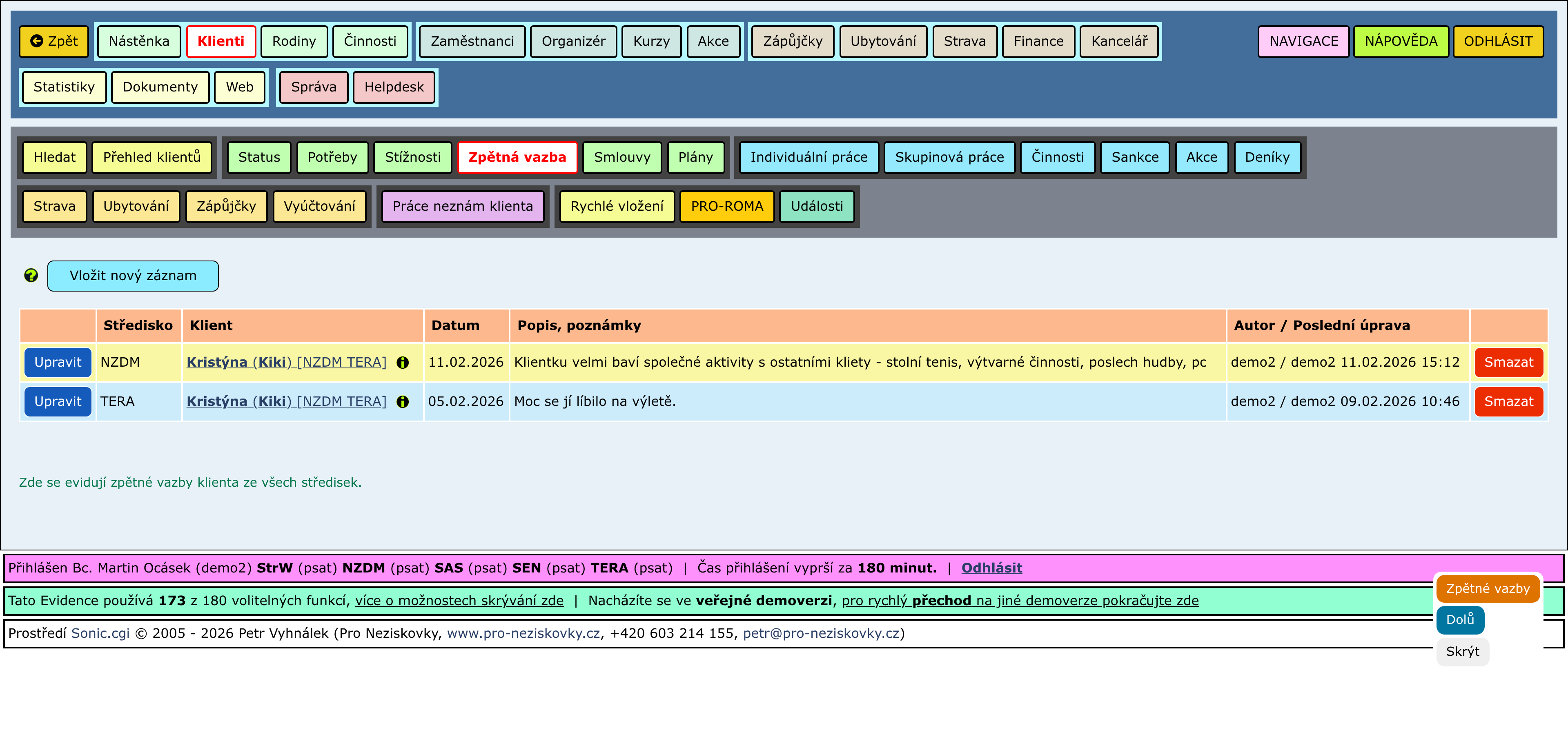The width and height of the screenshot is (1568, 735).
Task: Click Vložit nový záznam button
Action: [133, 276]
